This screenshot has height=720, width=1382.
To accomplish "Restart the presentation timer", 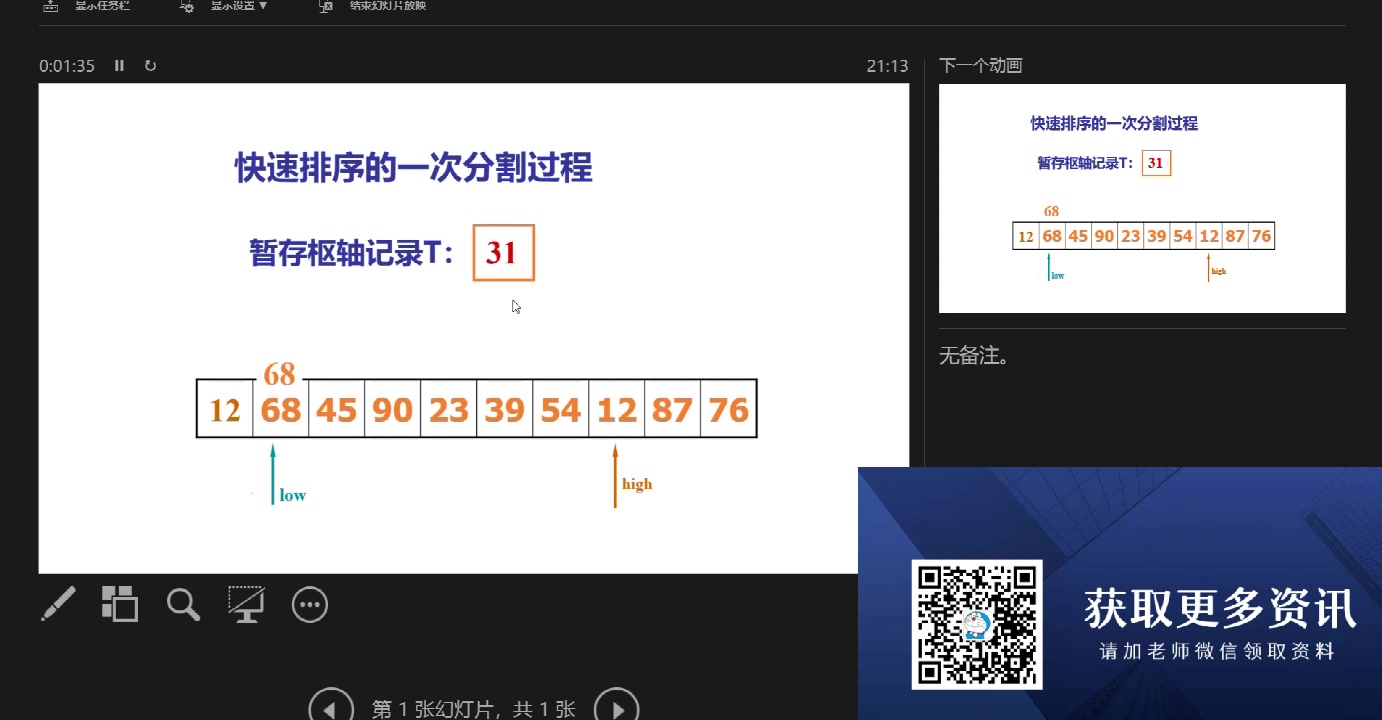I will pyautogui.click(x=150, y=65).
